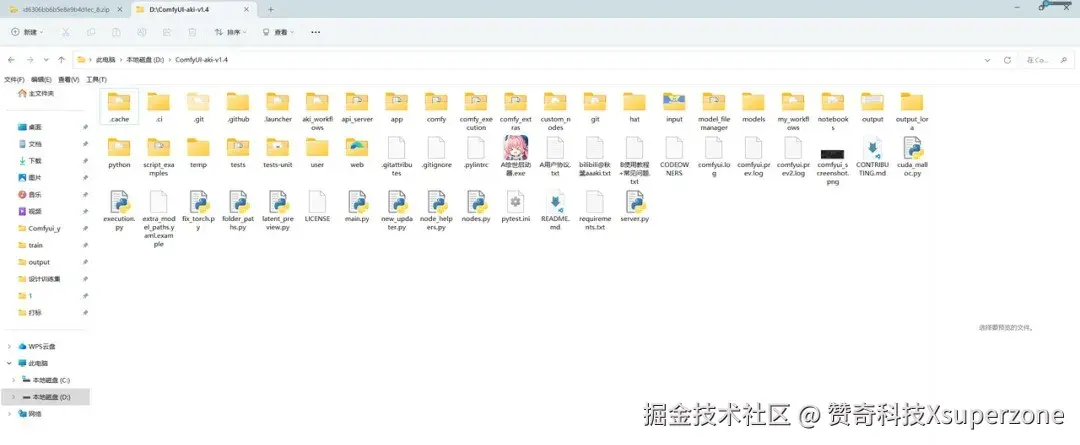Expand the 本地磁盘 (C:) tree node
Screen dimensions: 1080x445
13,380
